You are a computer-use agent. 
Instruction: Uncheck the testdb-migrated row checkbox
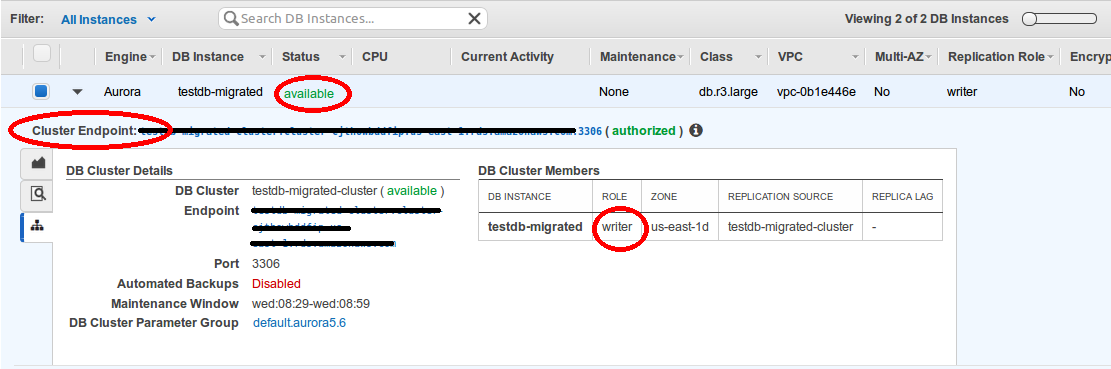tap(41, 91)
